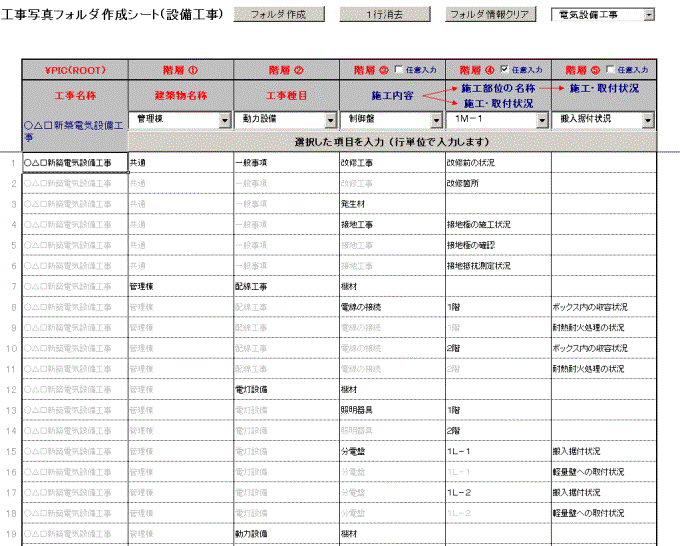Select 耐熱耐火処理の状況 in row 9
Image resolution: width=680 pixels, height=546 pixels.
(604, 328)
